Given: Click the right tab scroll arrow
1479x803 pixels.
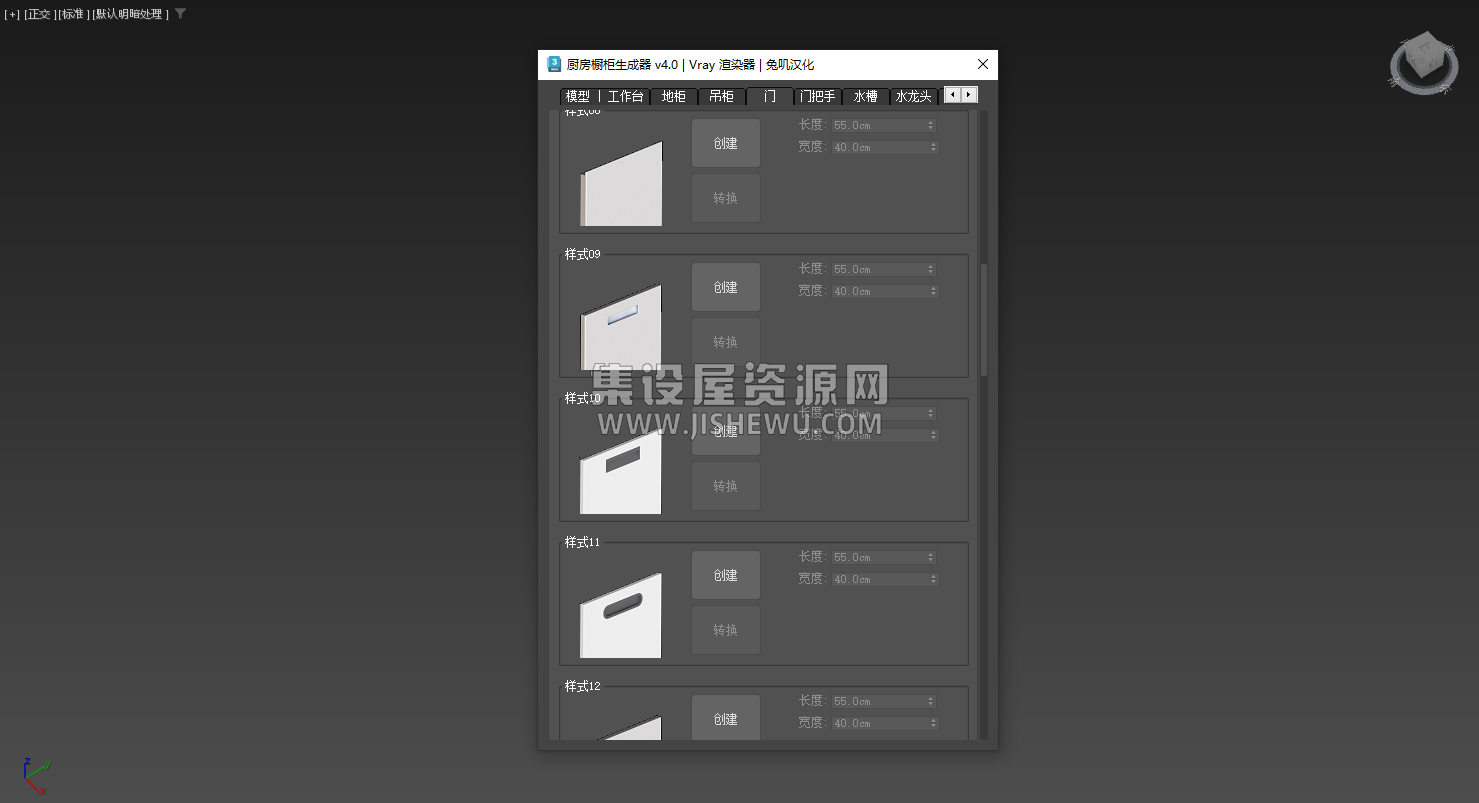Looking at the screenshot, I should click(969, 95).
